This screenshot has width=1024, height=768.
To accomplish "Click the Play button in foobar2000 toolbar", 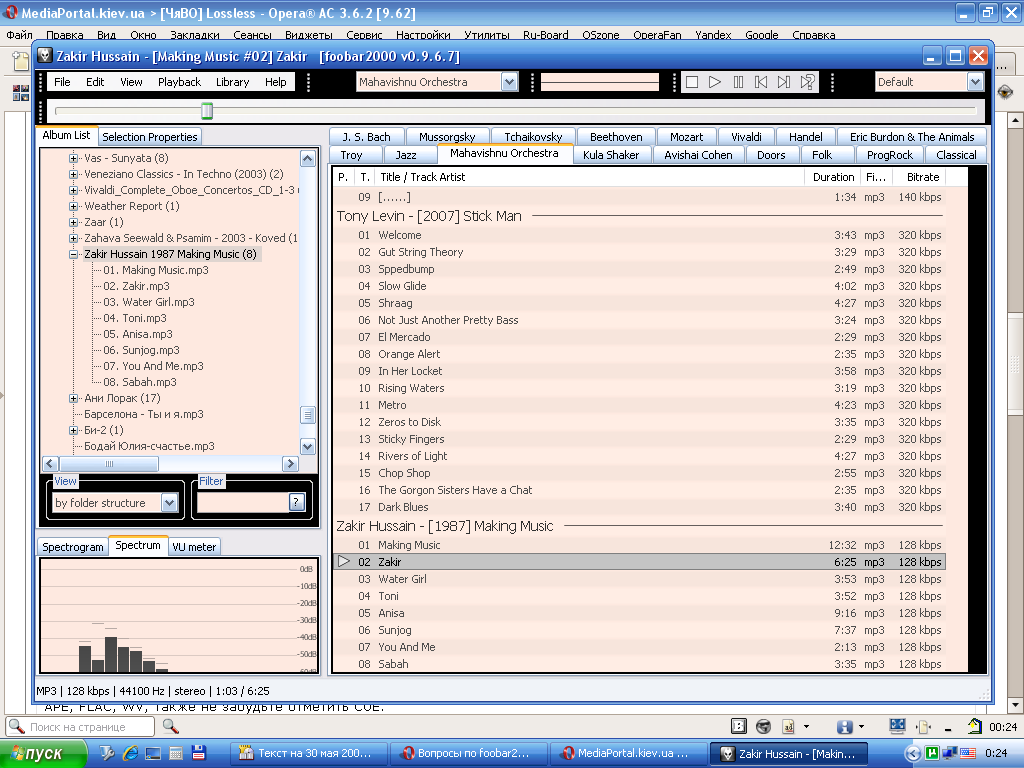I will tap(715, 82).
